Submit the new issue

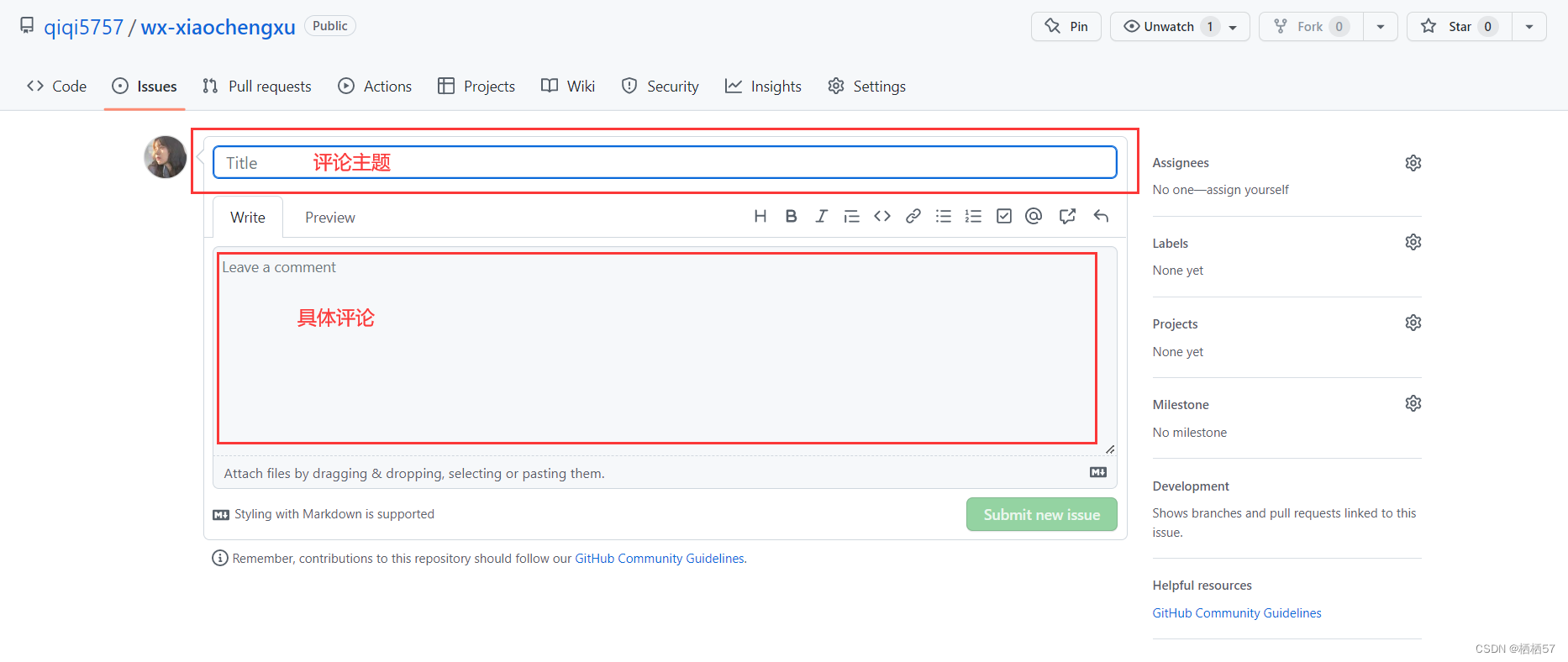click(x=1042, y=514)
